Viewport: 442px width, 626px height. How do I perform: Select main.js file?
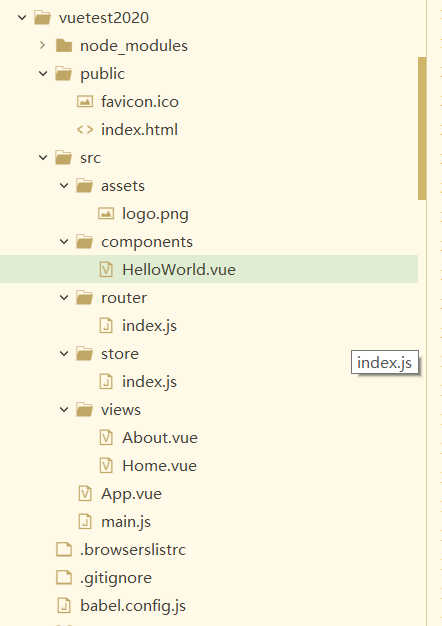(x=126, y=522)
